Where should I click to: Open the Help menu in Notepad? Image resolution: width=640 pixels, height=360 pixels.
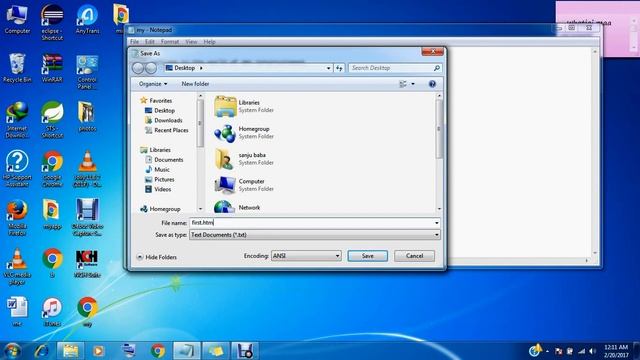pyautogui.click(x=209, y=42)
